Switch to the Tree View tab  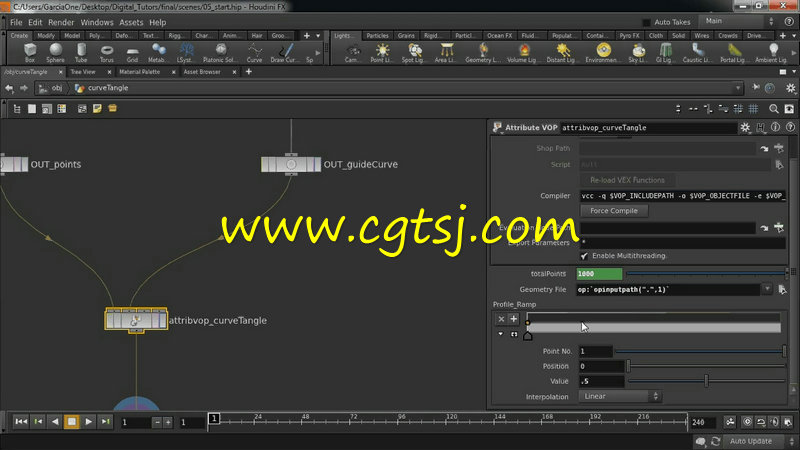coord(83,72)
